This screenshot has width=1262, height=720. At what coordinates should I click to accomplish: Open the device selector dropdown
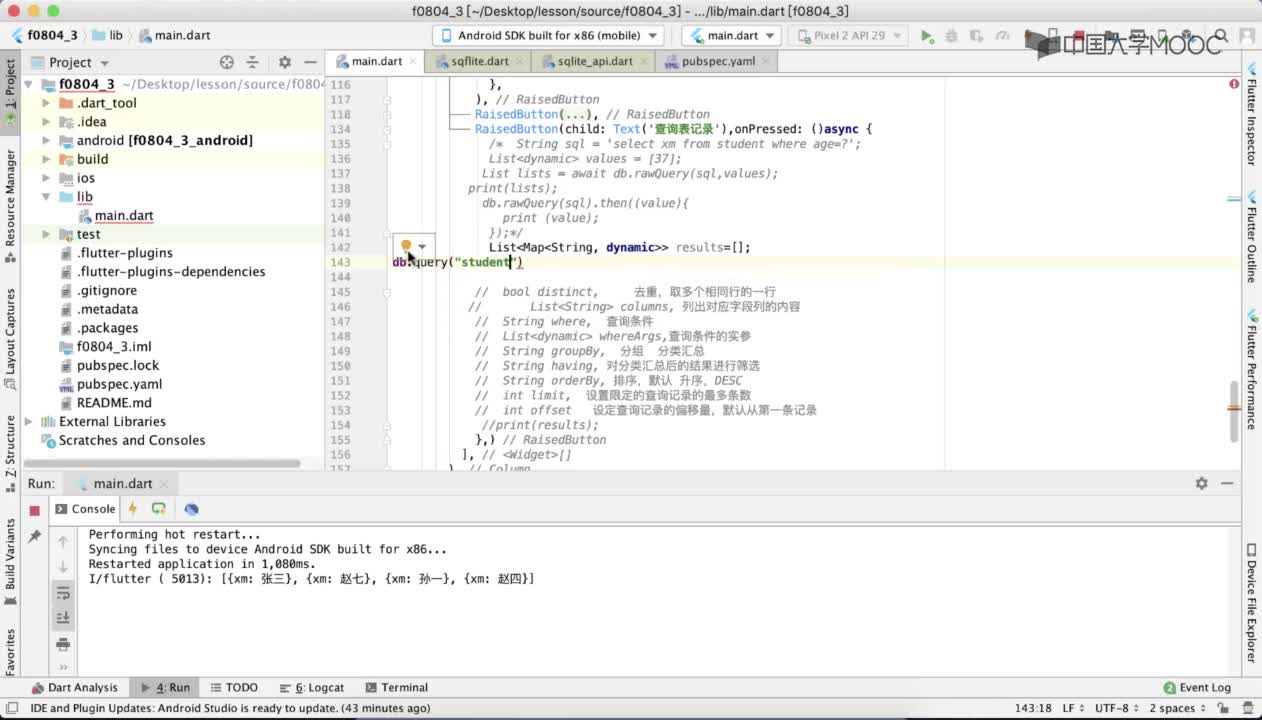click(x=548, y=36)
